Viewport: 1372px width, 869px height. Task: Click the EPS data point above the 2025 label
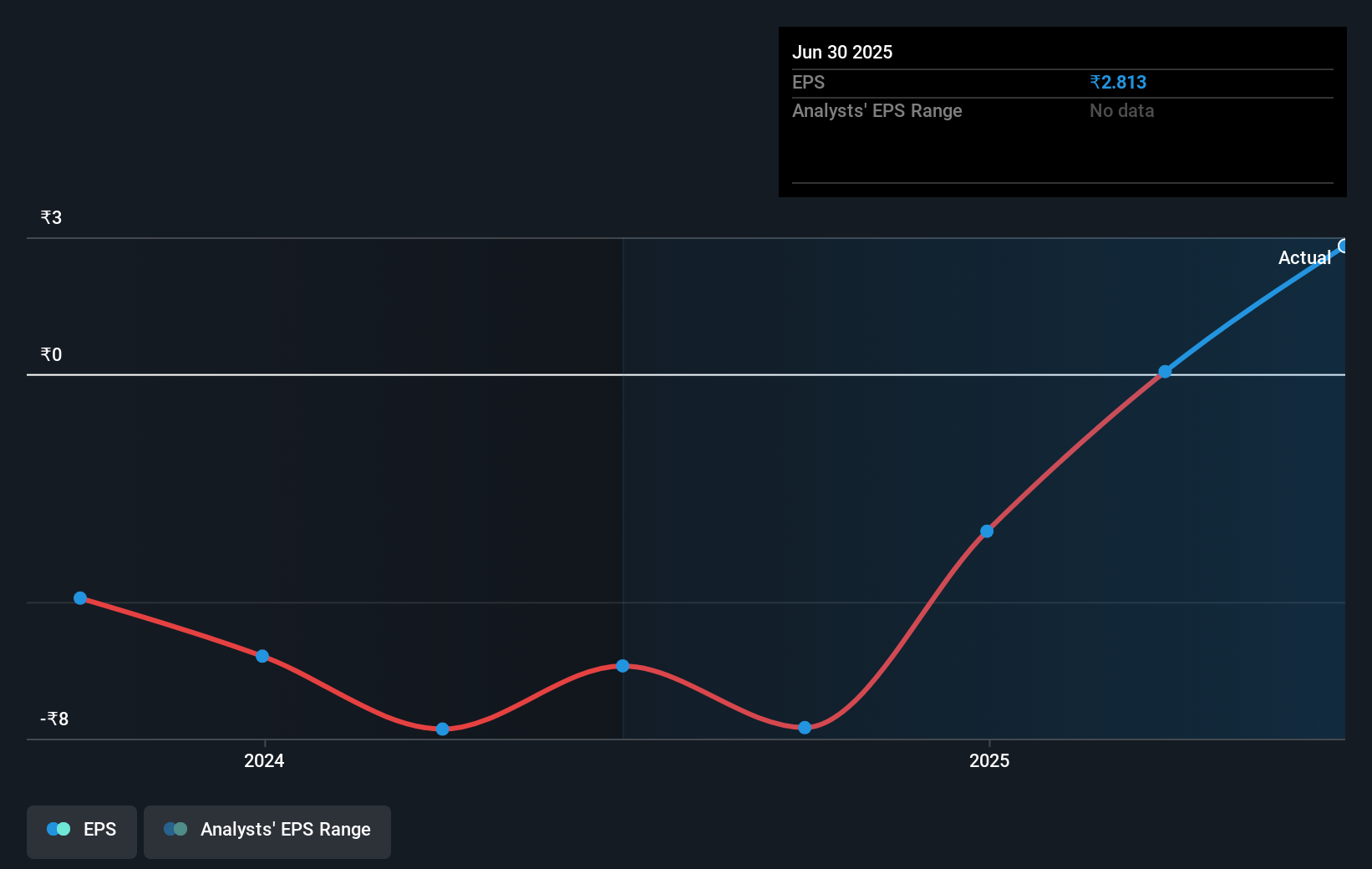[x=987, y=531]
